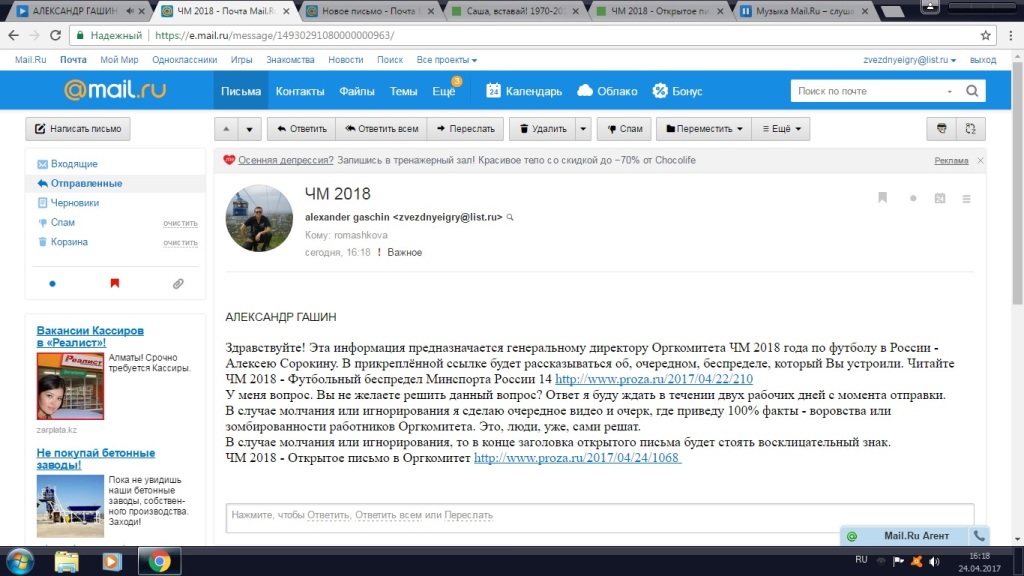
Task: Click the Написать письмо button
Action: (x=78, y=129)
